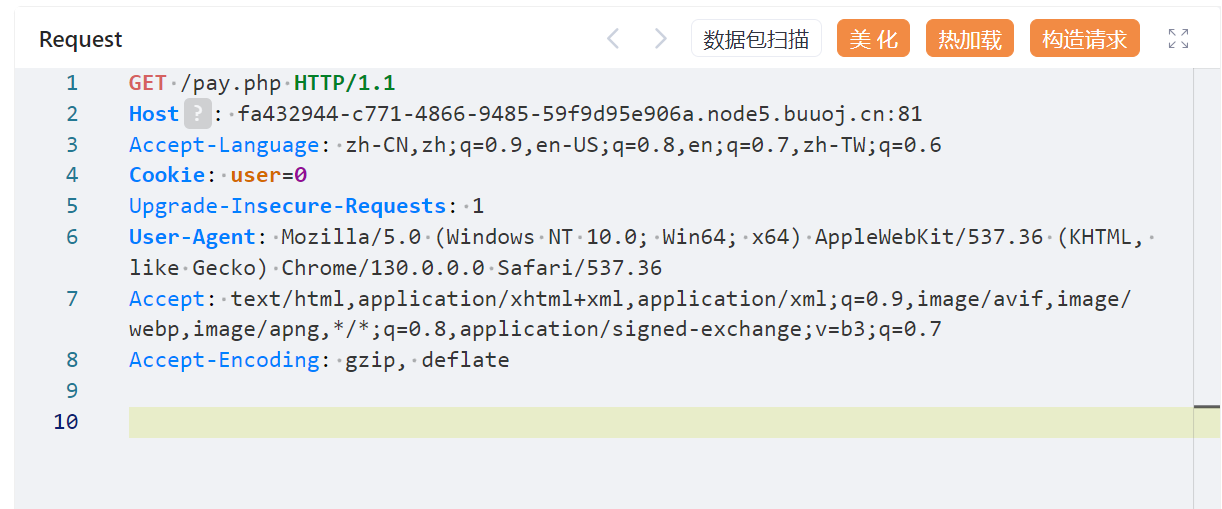The image size is (1222, 509).
Task: Click the User-Agent header name
Action: tap(192, 237)
